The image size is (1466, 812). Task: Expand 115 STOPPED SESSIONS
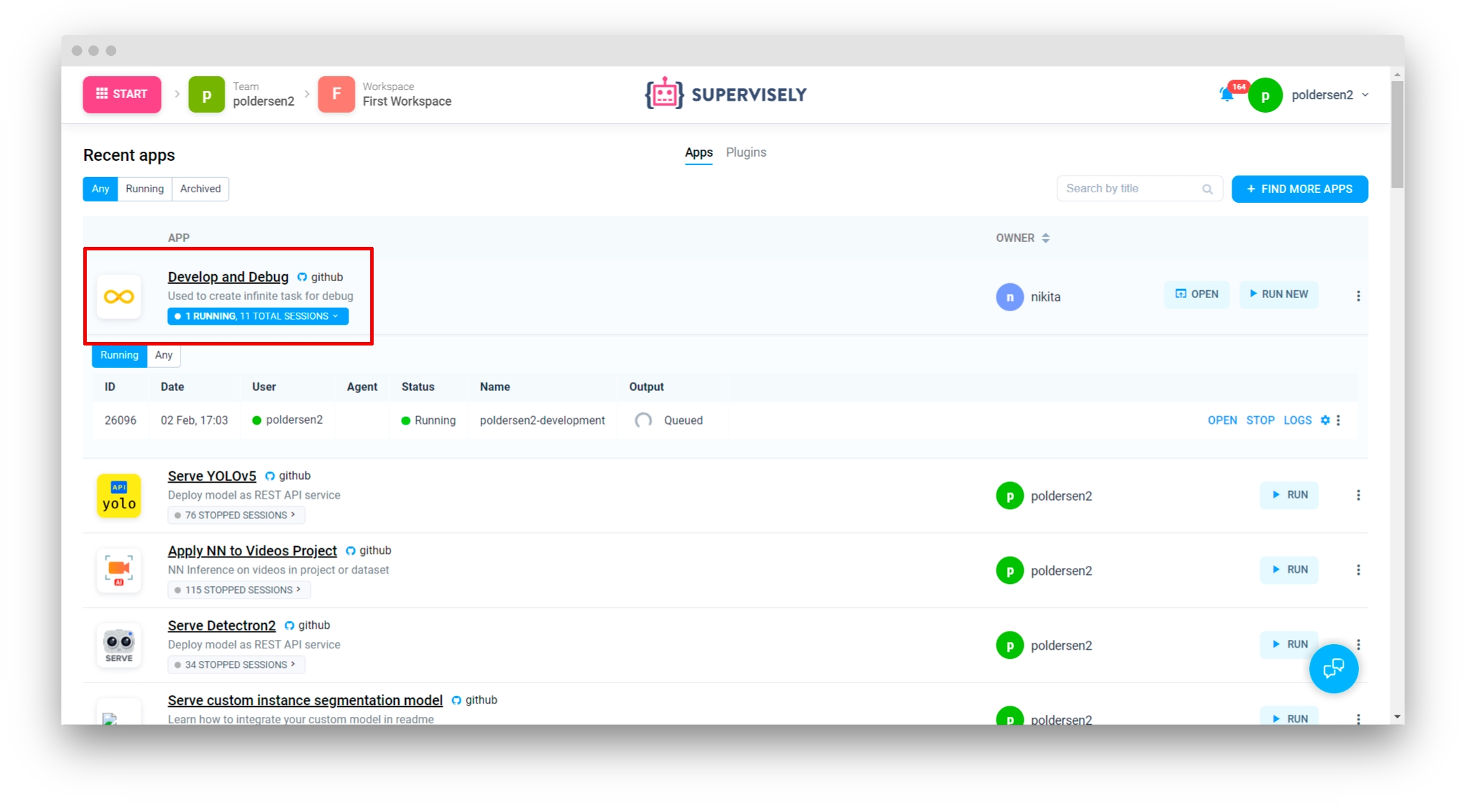coord(239,590)
